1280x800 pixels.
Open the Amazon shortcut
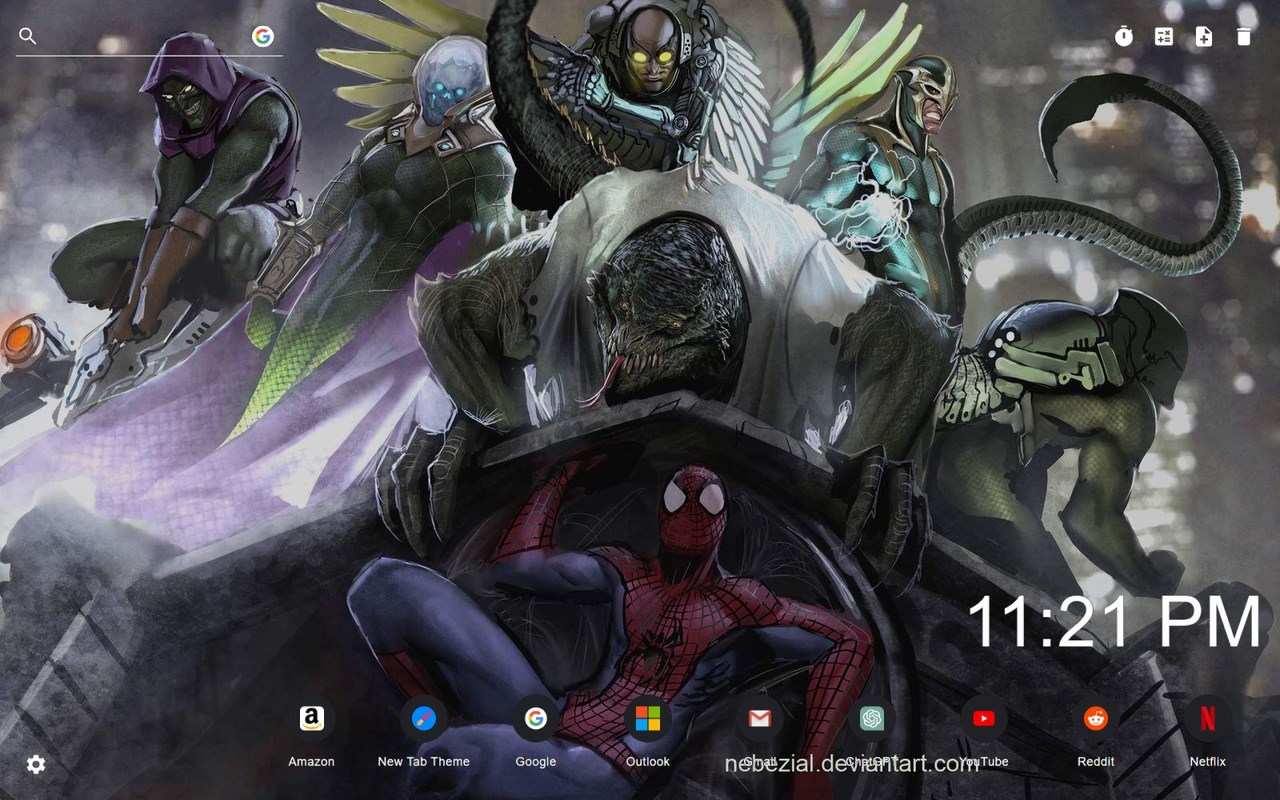tap(311, 733)
